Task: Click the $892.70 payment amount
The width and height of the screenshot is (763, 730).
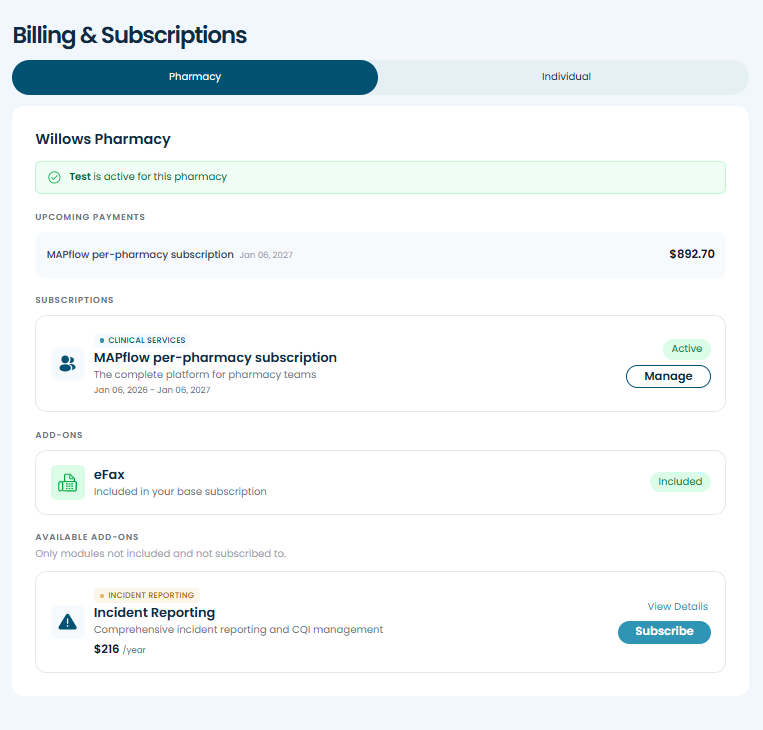Action: click(692, 254)
